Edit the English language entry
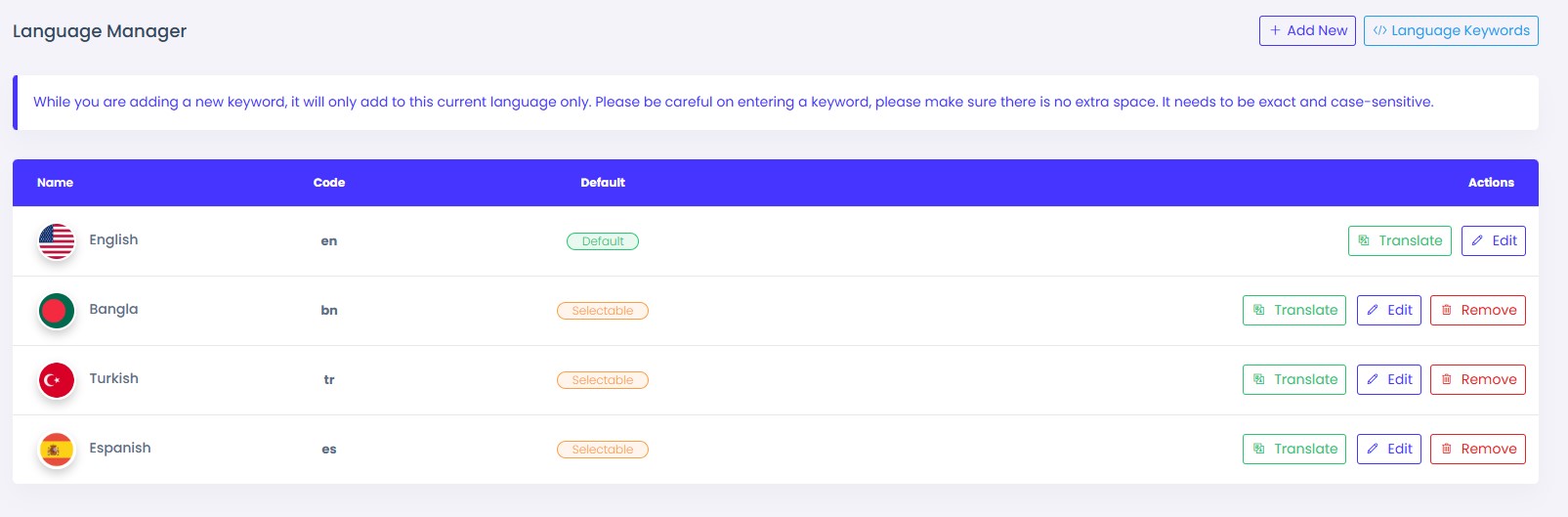 click(x=1493, y=241)
